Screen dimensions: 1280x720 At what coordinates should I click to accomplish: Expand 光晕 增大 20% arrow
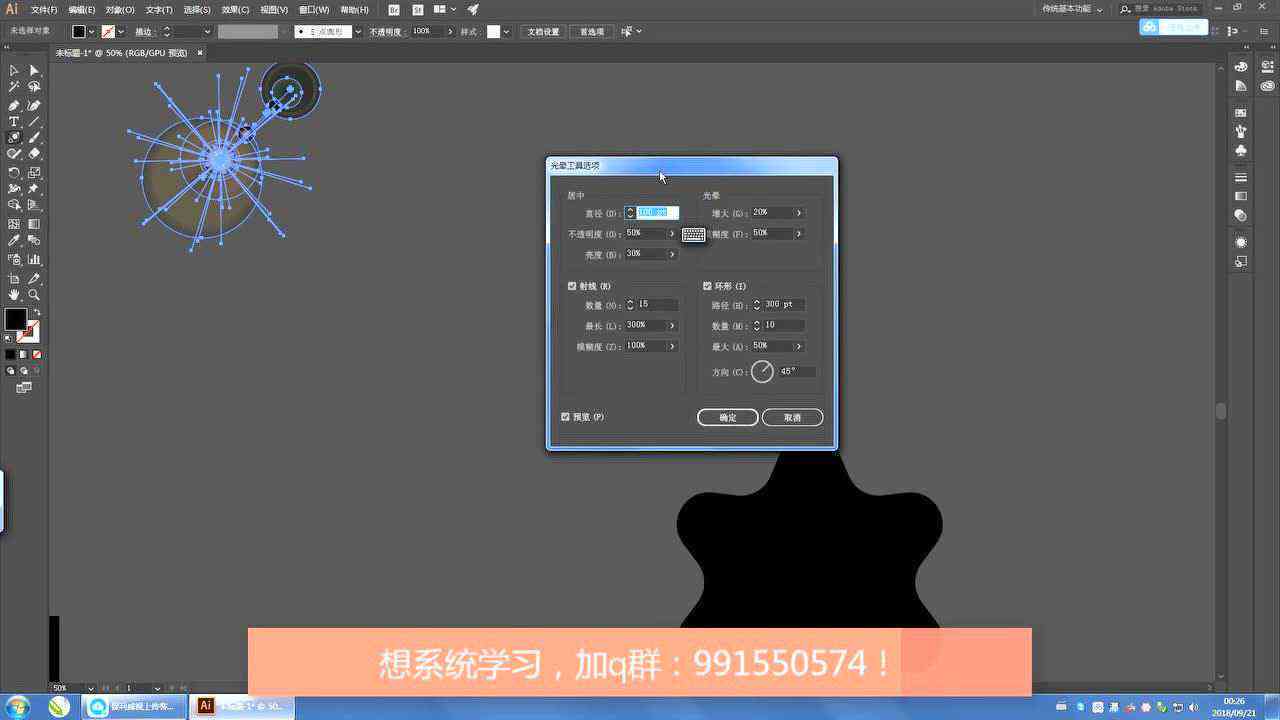point(798,213)
